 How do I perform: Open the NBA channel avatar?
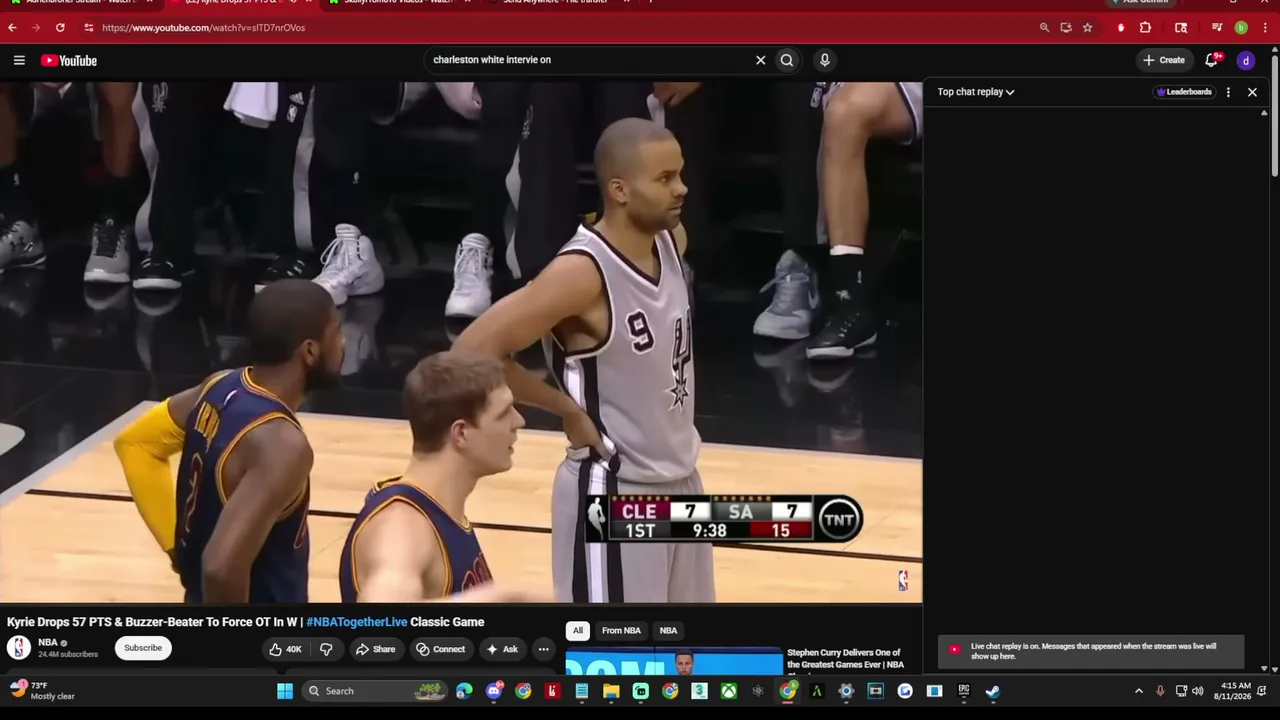tap(19, 648)
